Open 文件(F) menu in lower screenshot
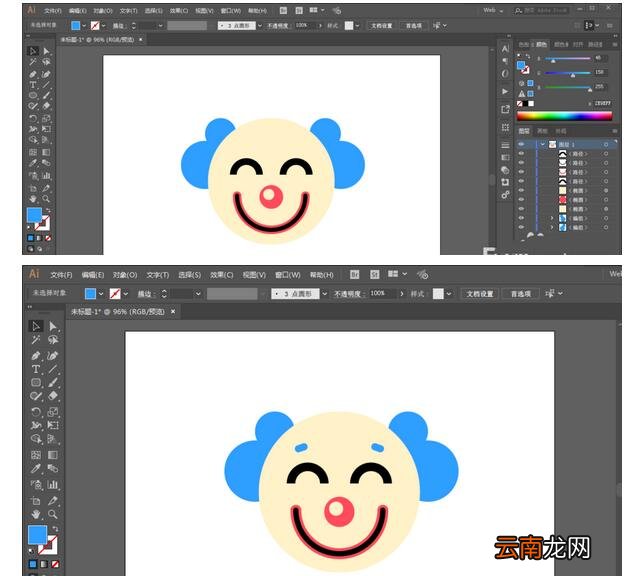Viewport: 628px width, 576px height. [x=61, y=275]
